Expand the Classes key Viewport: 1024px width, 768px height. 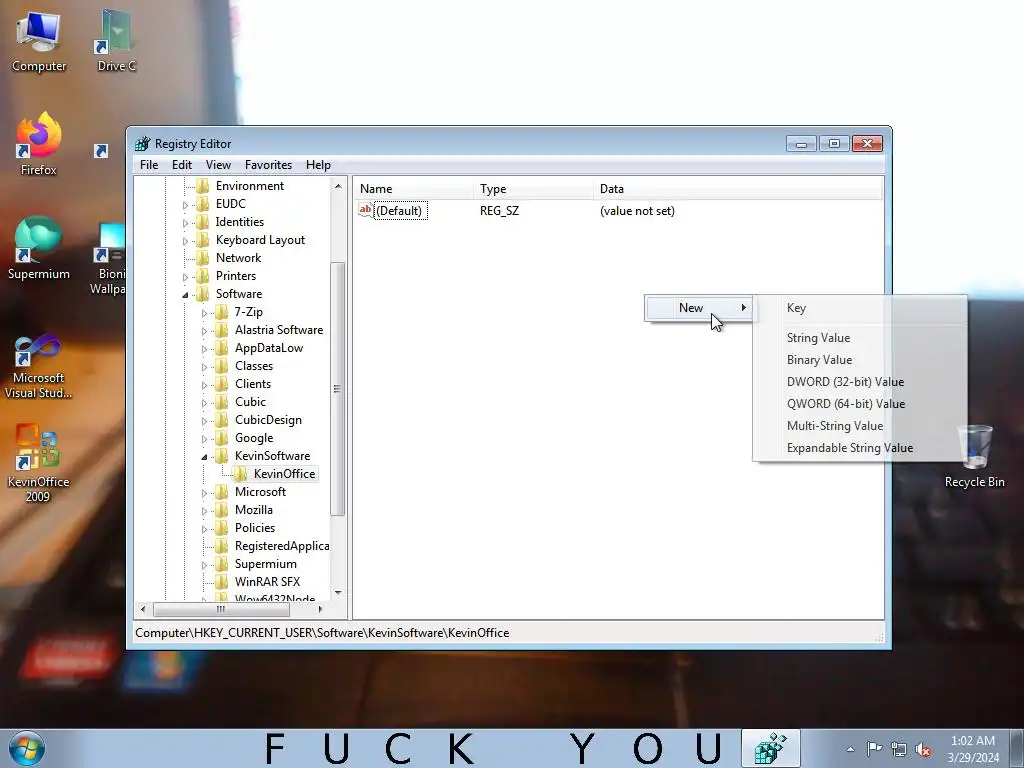click(x=204, y=367)
